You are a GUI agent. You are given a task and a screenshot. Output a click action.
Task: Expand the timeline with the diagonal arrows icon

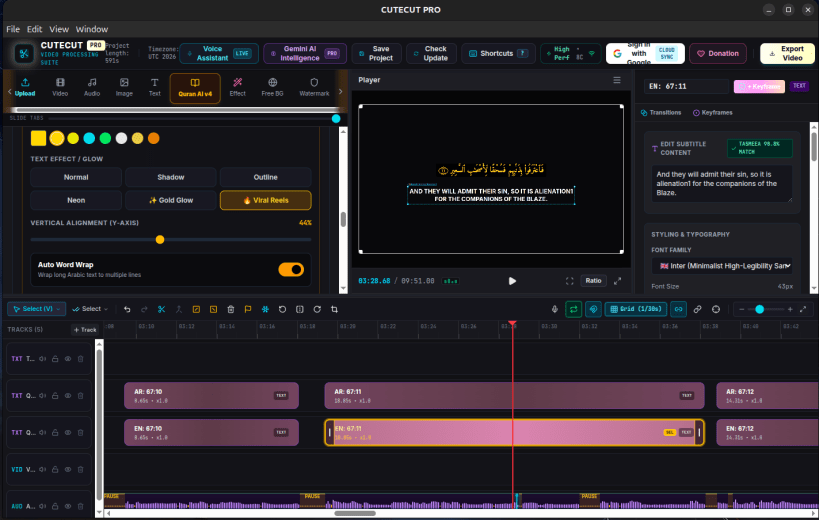click(803, 309)
